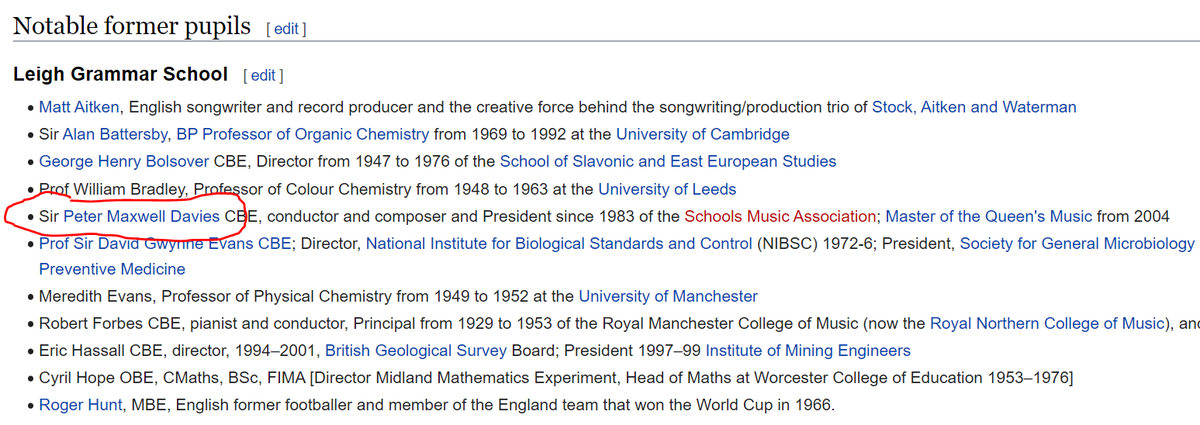Edit the Leigh Grammar School subsection
The image size is (1200, 425).
click(263, 75)
